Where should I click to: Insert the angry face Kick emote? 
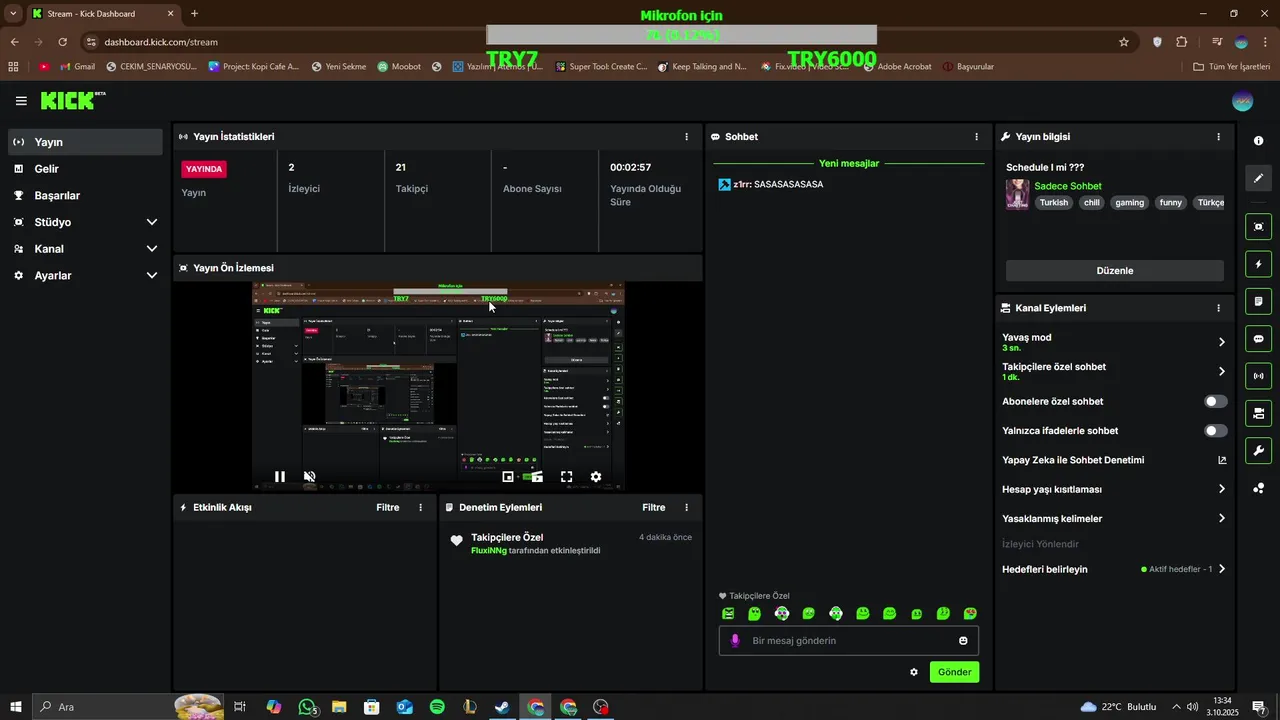pos(728,614)
